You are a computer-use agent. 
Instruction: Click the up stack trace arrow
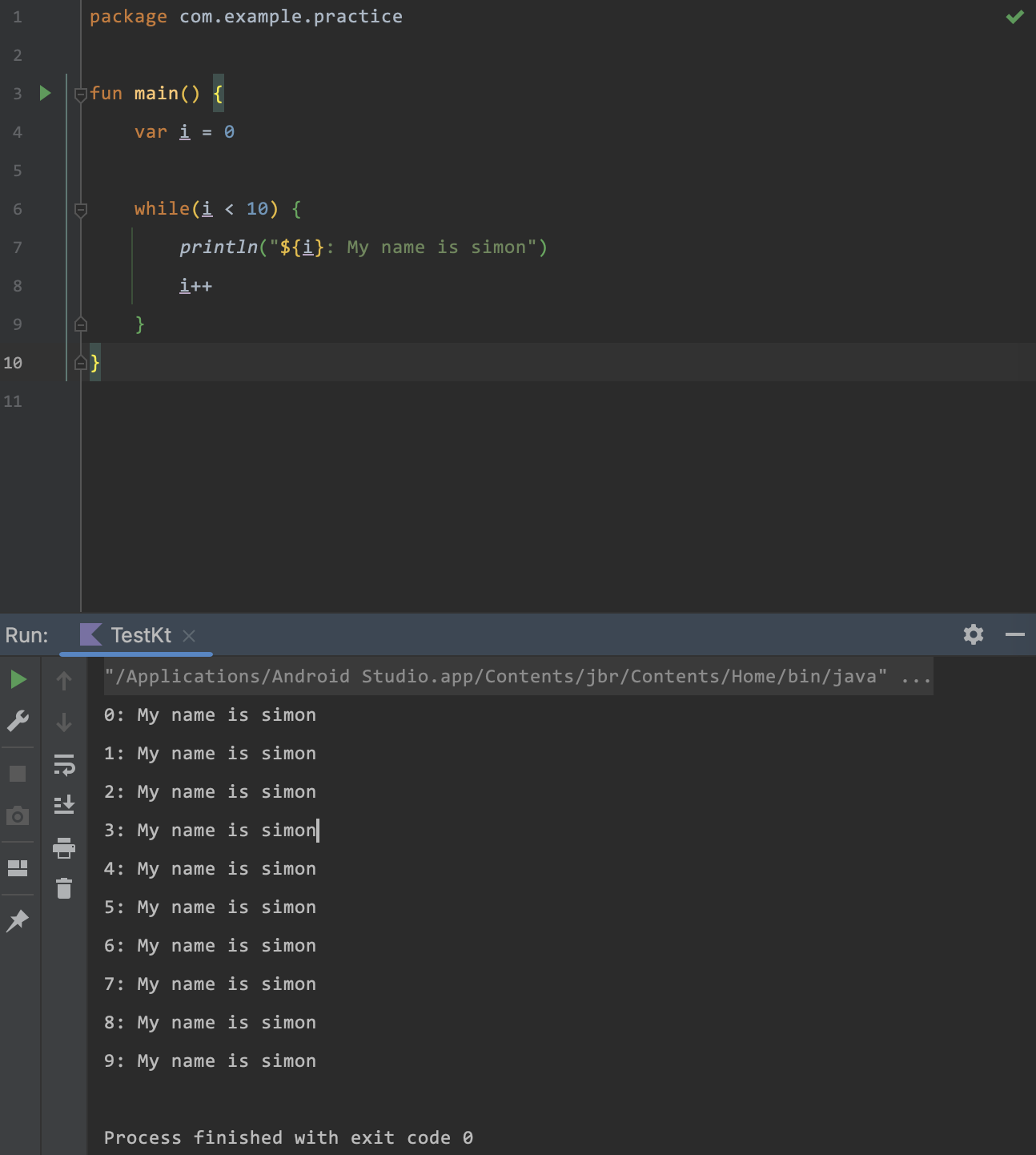pos(64,681)
